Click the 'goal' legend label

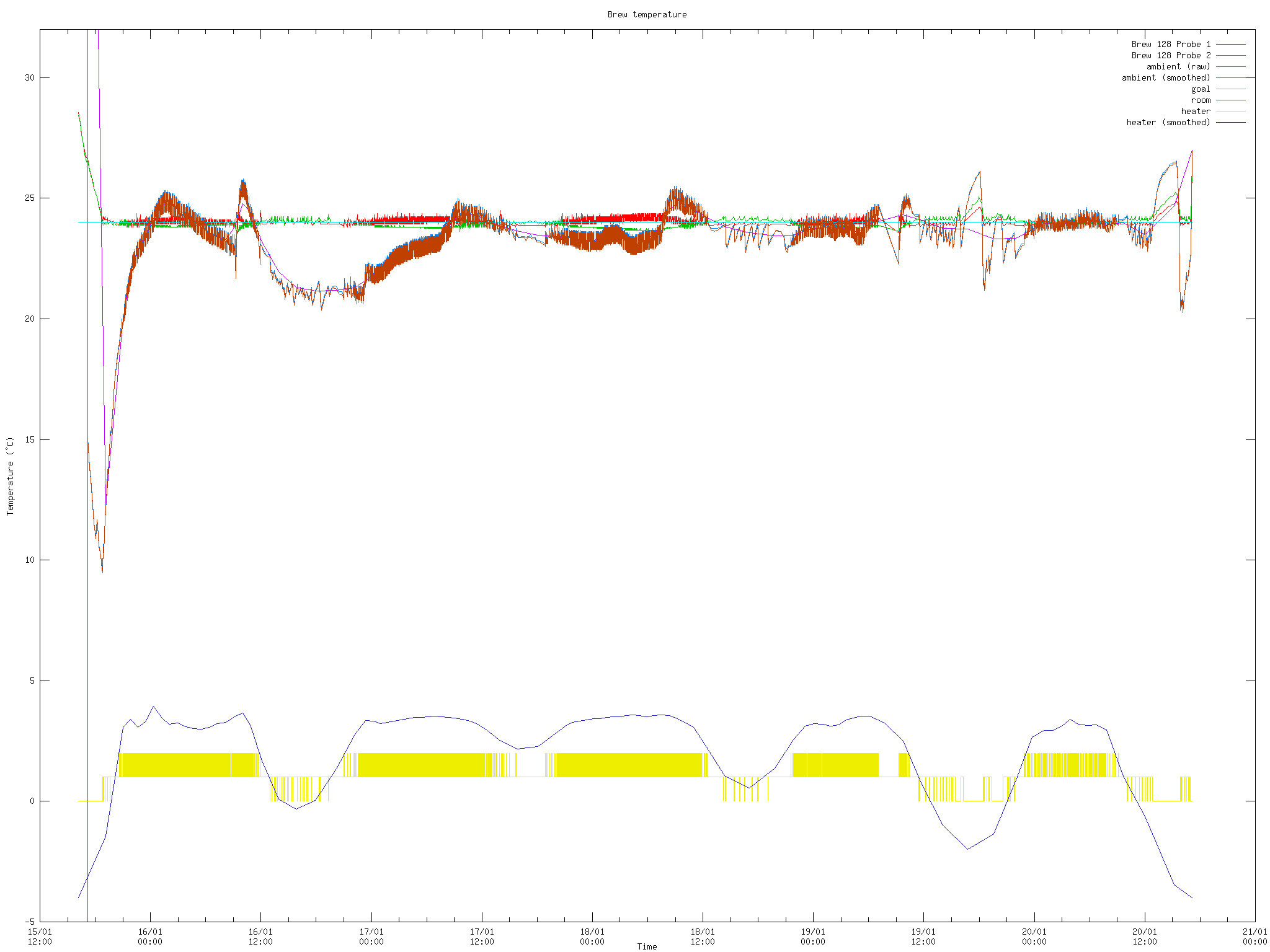click(x=1201, y=89)
